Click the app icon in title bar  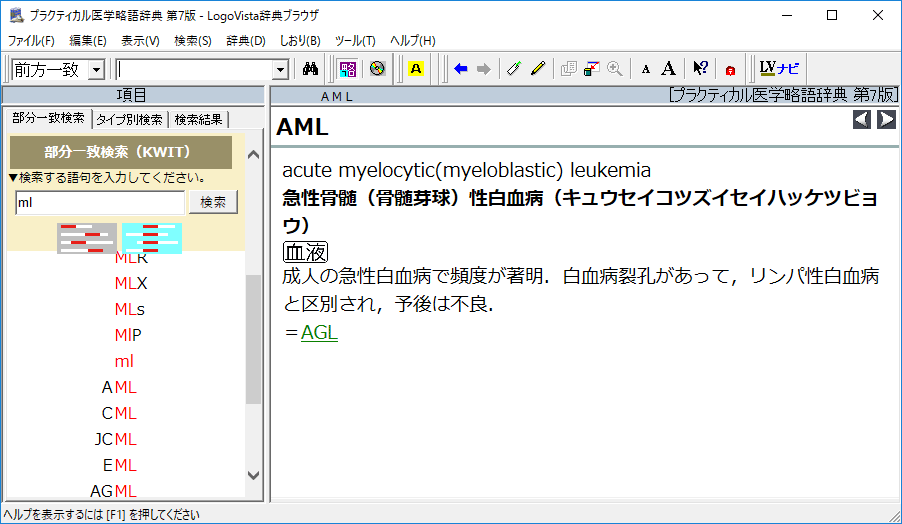tap(16, 15)
